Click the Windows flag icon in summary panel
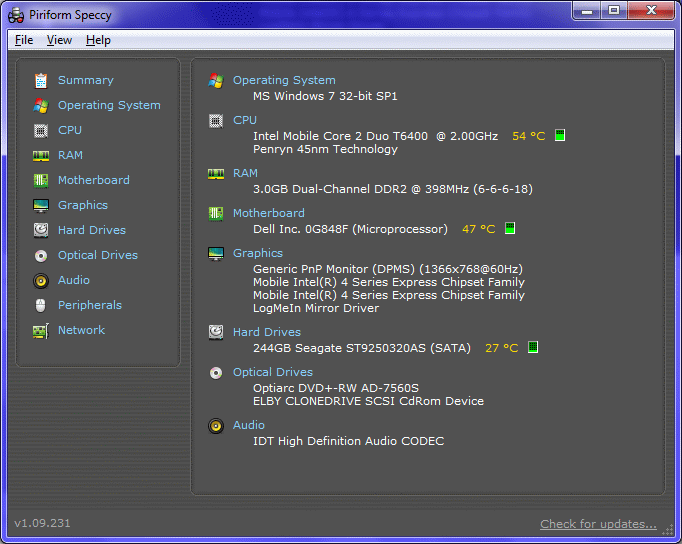This screenshot has height=544, width=682. click(x=216, y=81)
